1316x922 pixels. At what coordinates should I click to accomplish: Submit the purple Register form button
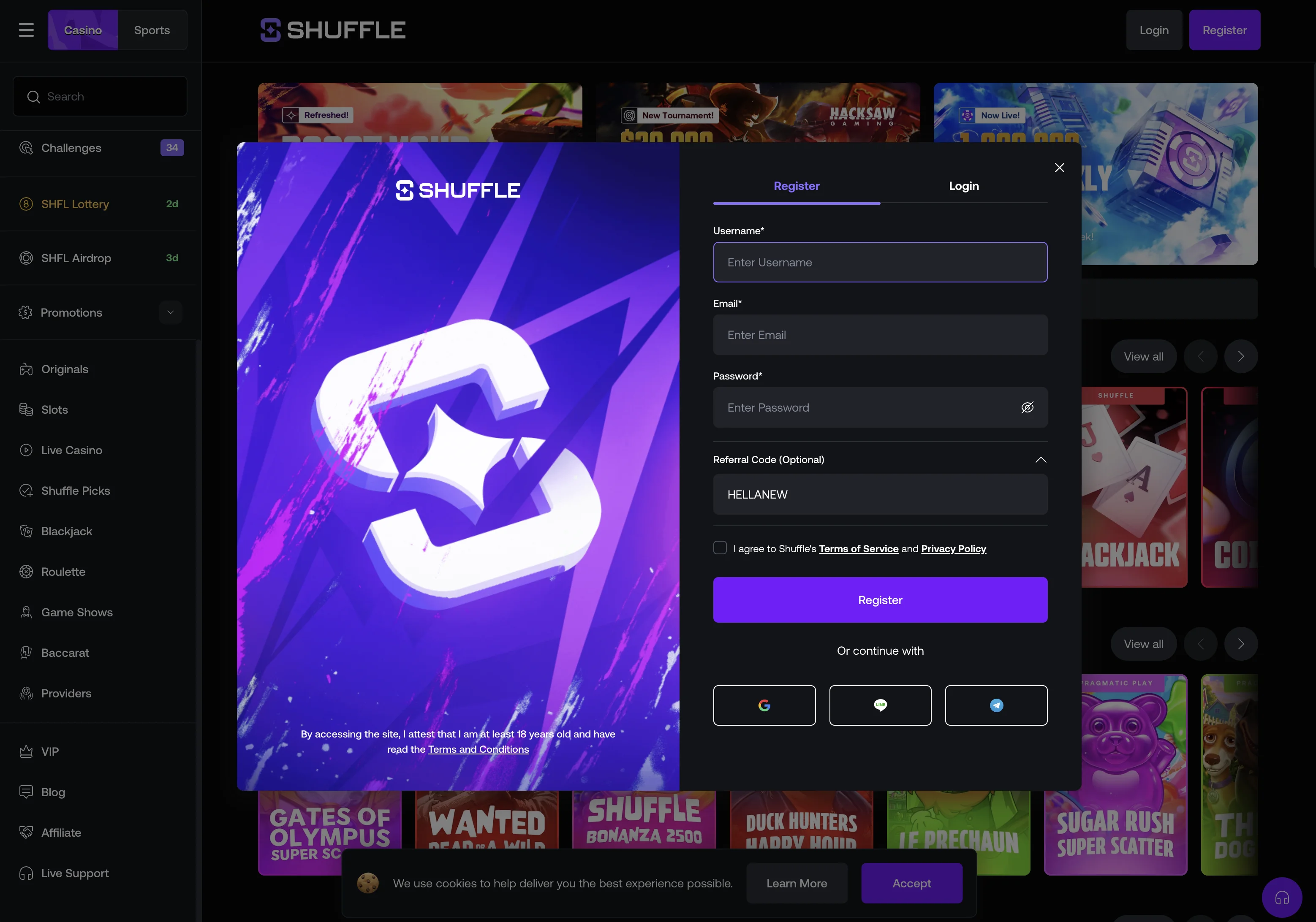[881, 600]
